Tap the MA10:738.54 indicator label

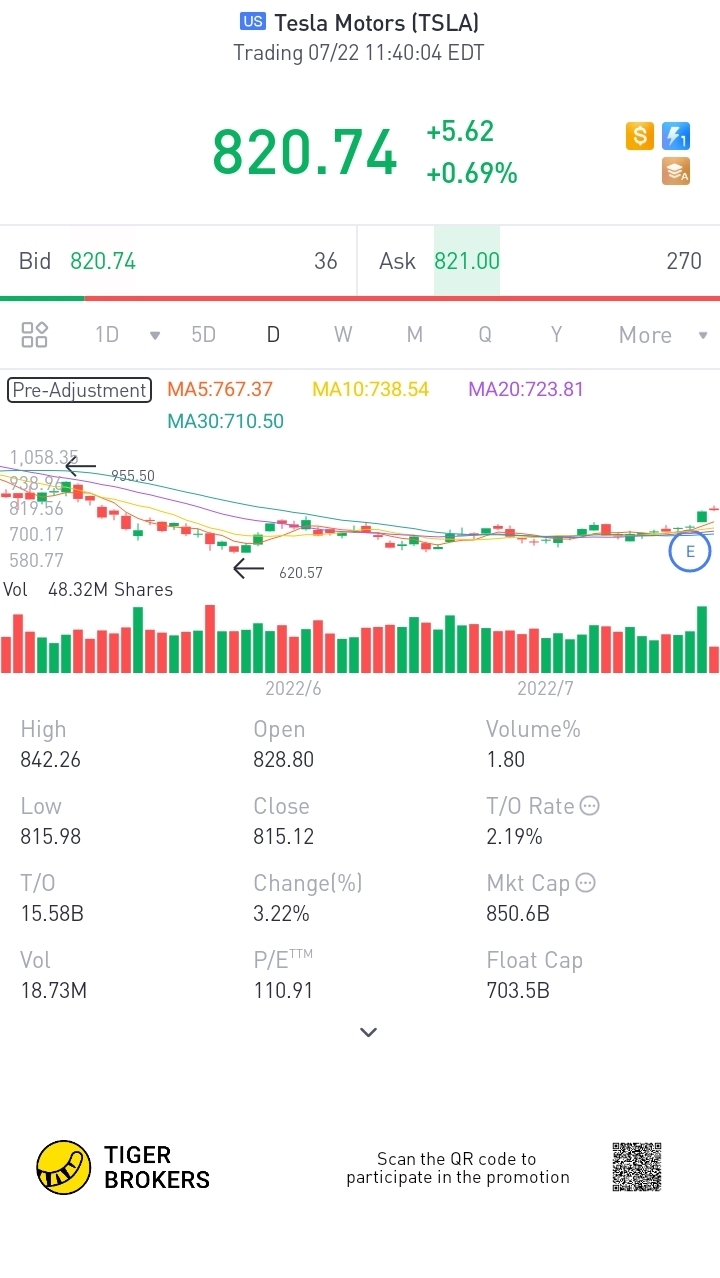371,389
